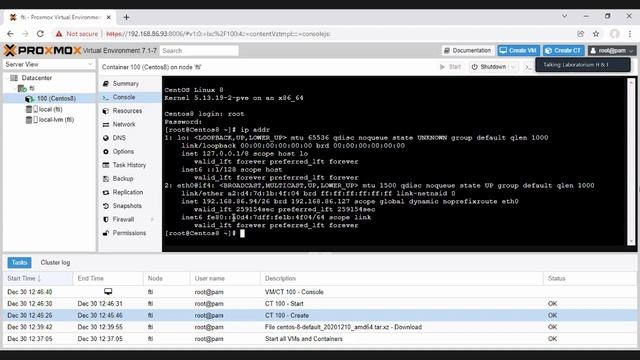Click Create CT button
The width and height of the screenshot is (640, 360).
[x=564, y=51]
